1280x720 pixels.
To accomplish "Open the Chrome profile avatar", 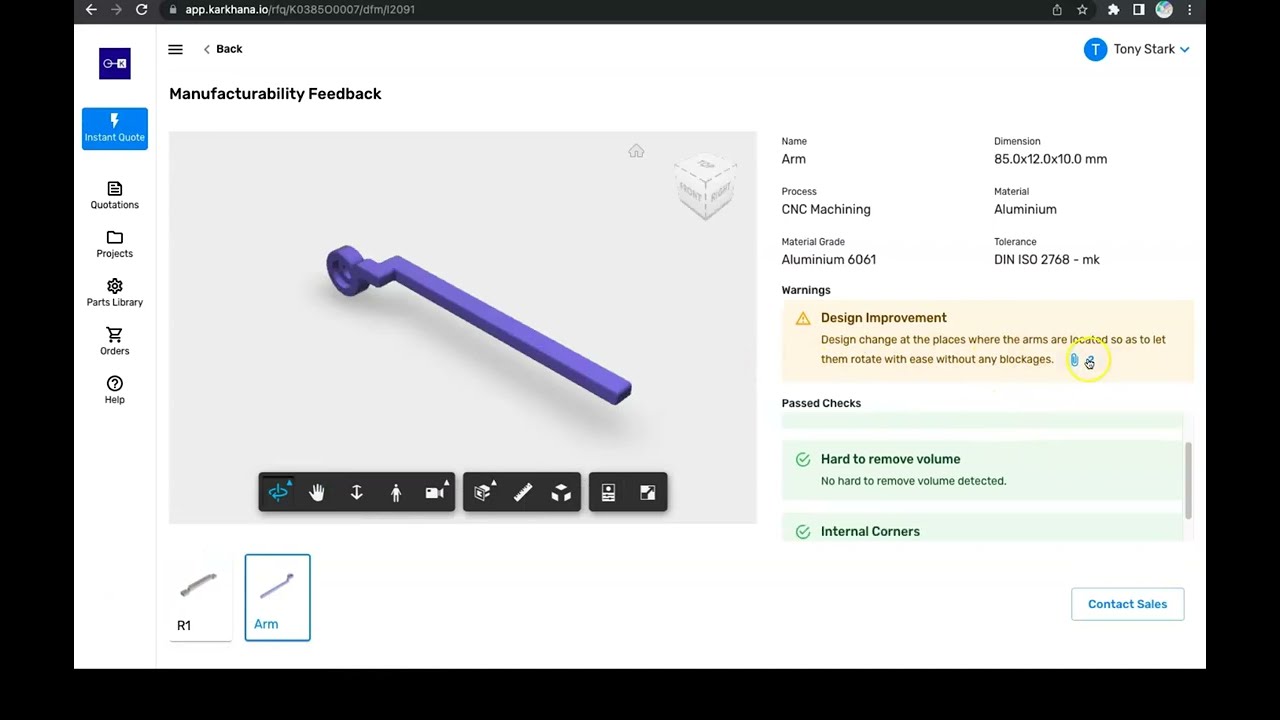I will (1164, 10).
